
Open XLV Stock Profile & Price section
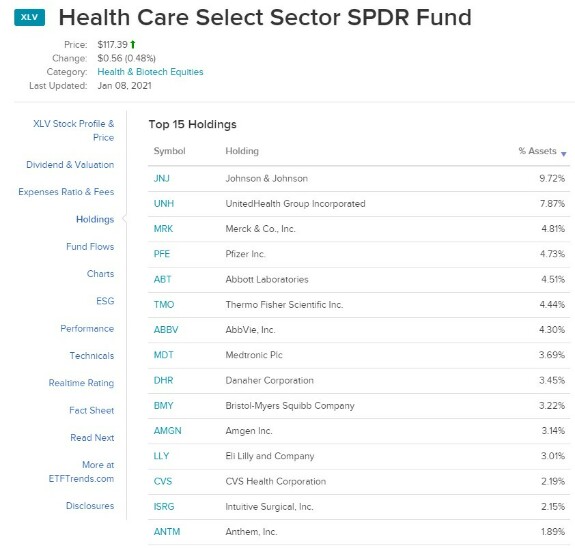tap(73, 131)
